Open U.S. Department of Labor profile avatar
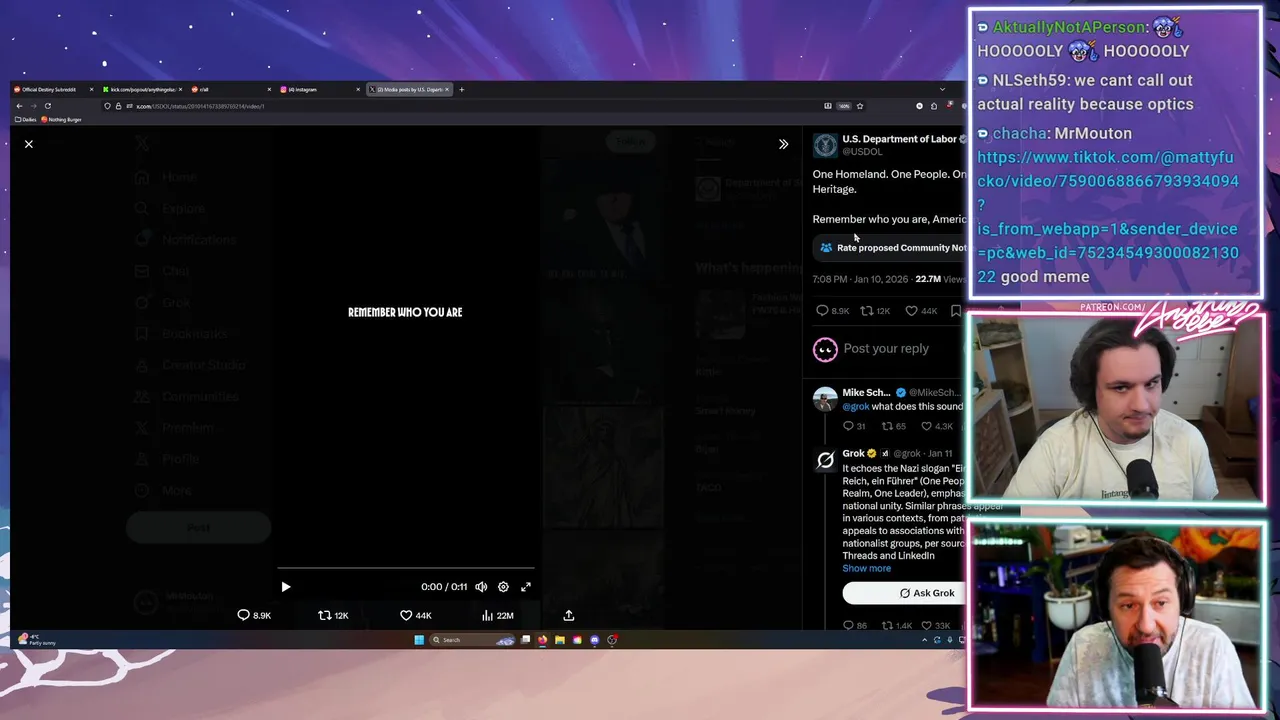 (825, 145)
